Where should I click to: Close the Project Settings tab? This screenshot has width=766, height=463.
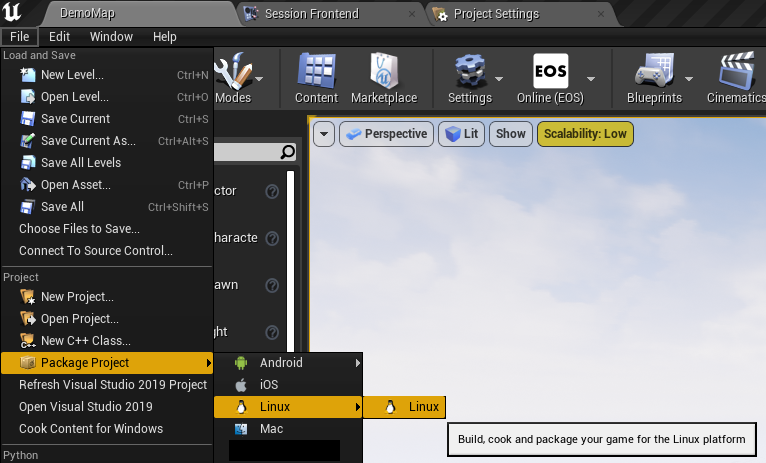[601, 14]
